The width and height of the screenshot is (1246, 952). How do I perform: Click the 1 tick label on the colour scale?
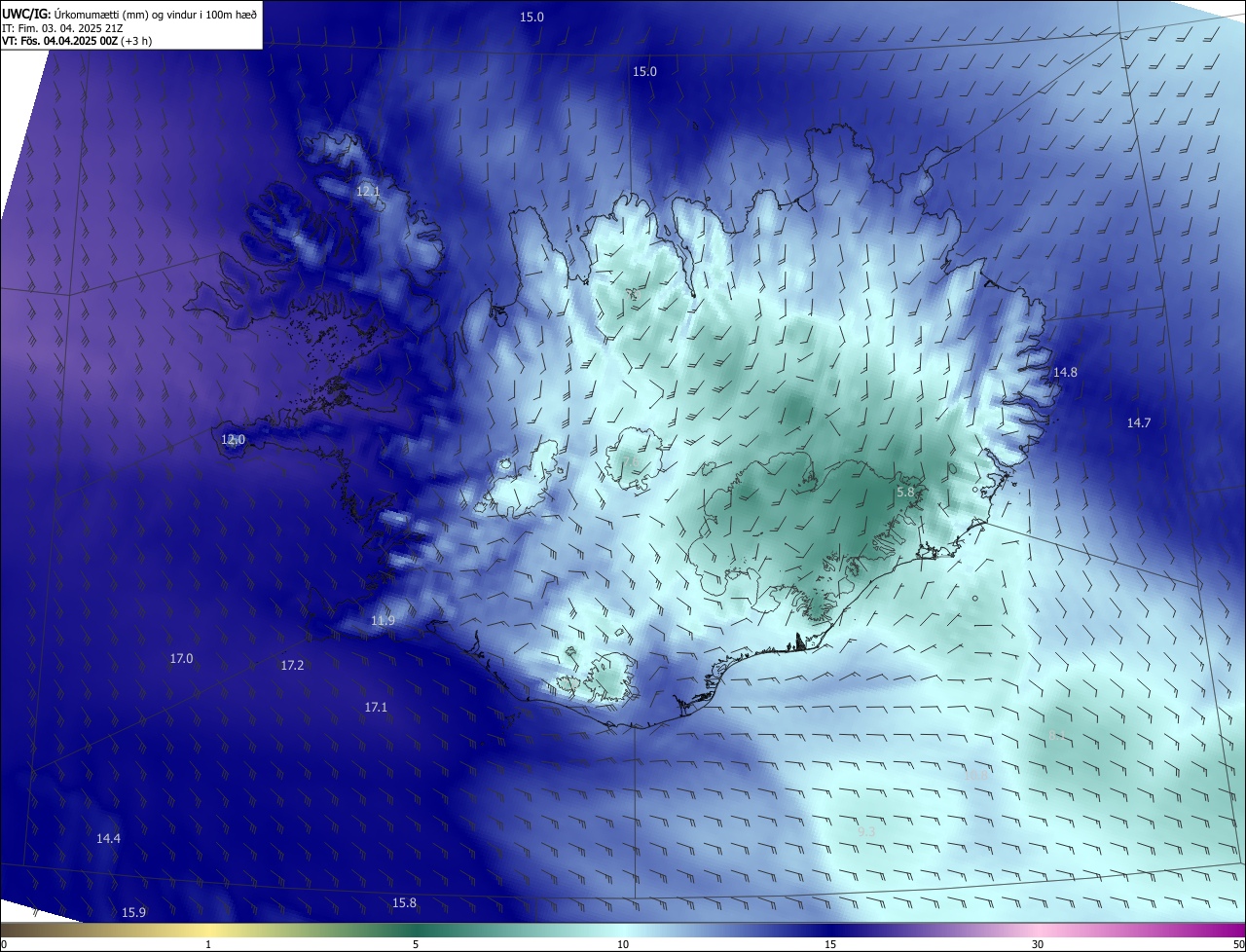[x=208, y=945]
